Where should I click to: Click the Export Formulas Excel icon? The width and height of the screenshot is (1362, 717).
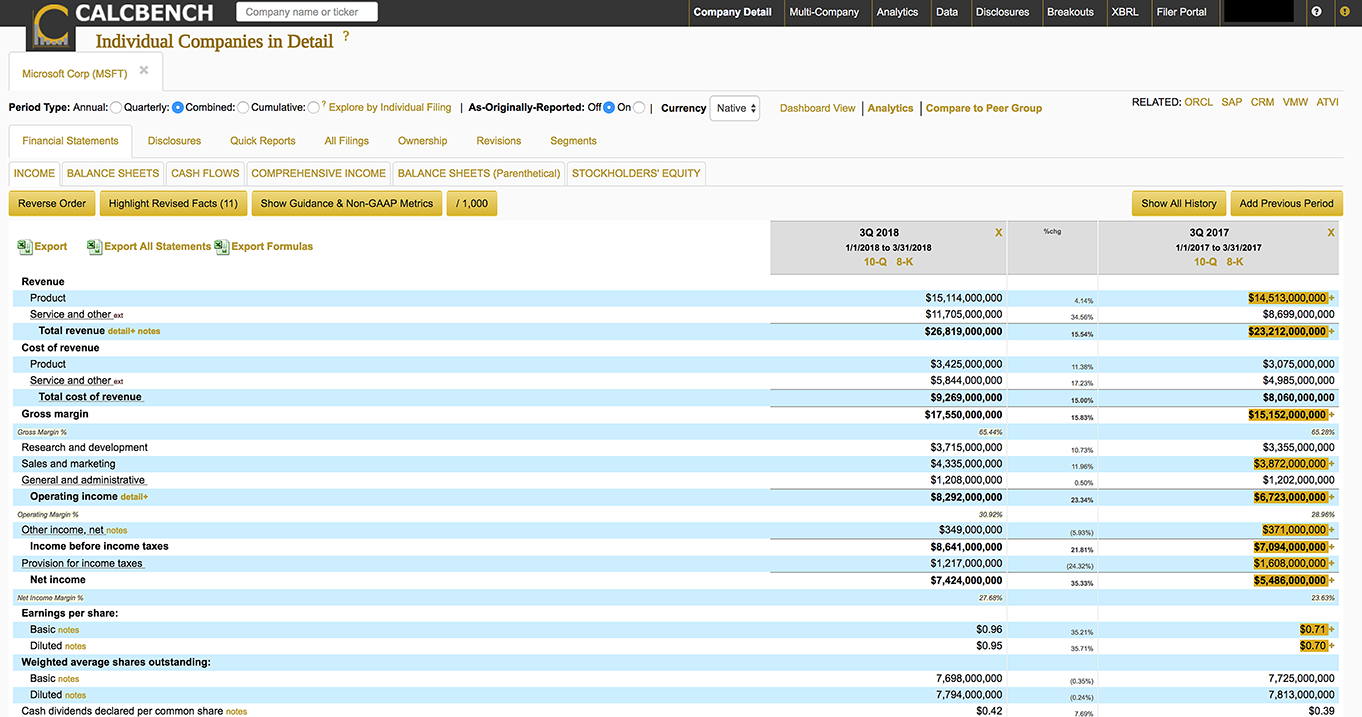222,247
